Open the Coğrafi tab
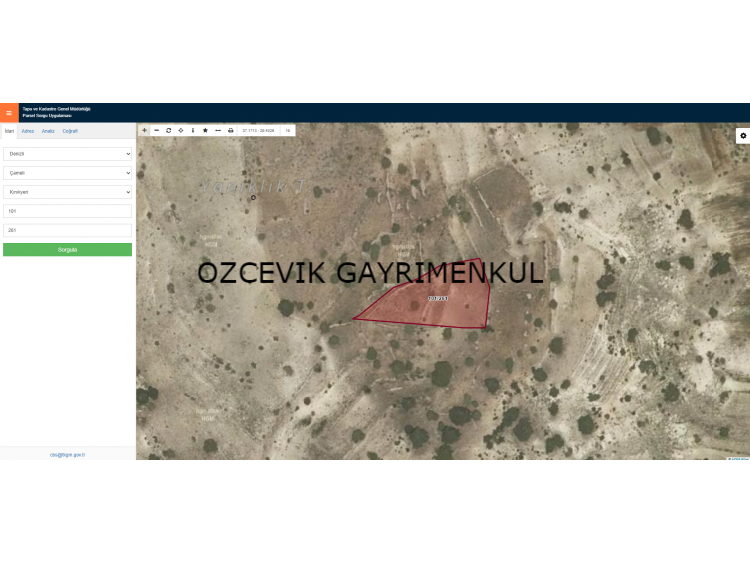 [70, 131]
